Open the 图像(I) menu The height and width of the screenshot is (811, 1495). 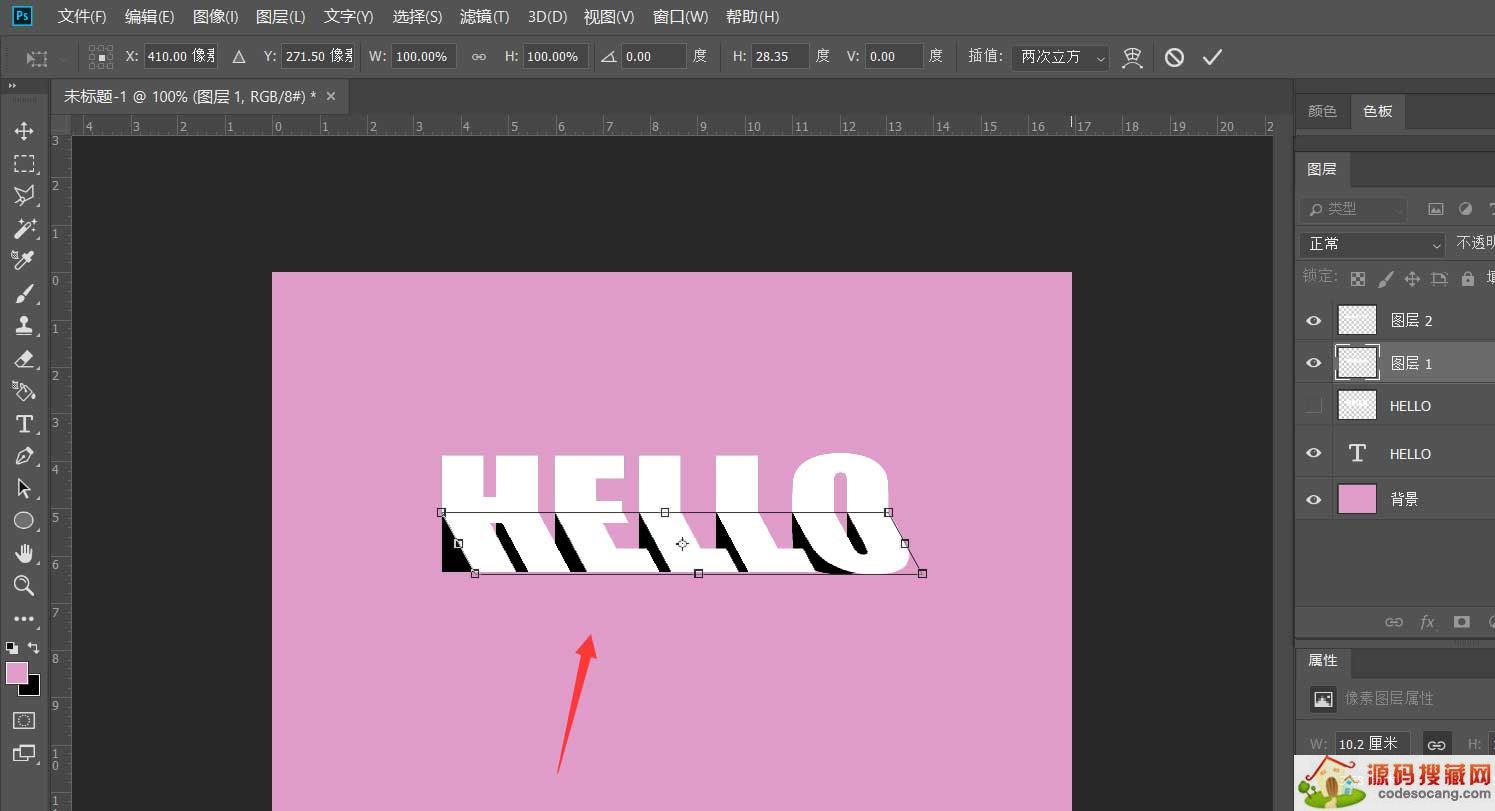tap(215, 17)
